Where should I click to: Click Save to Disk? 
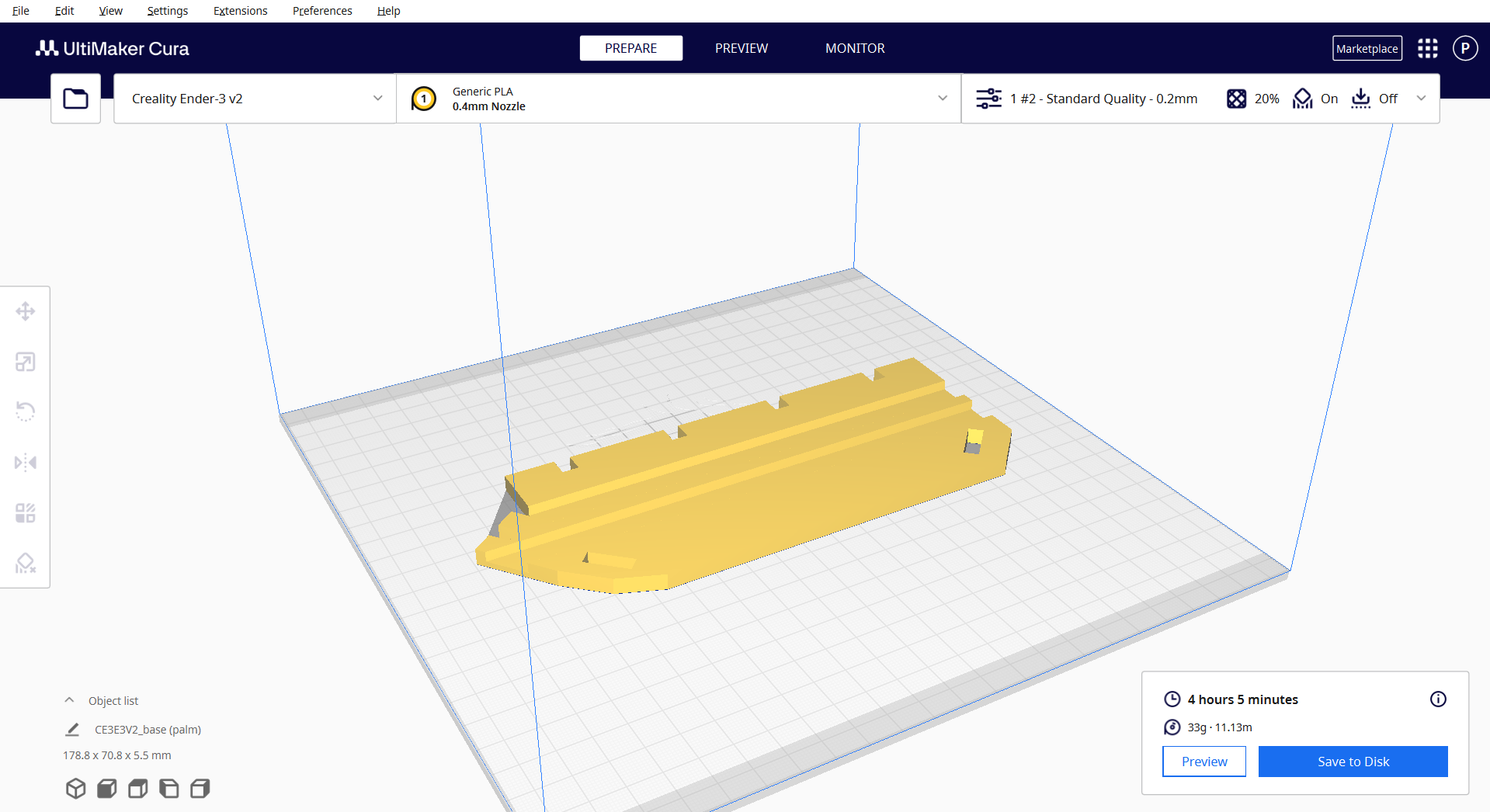click(x=1353, y=762)
